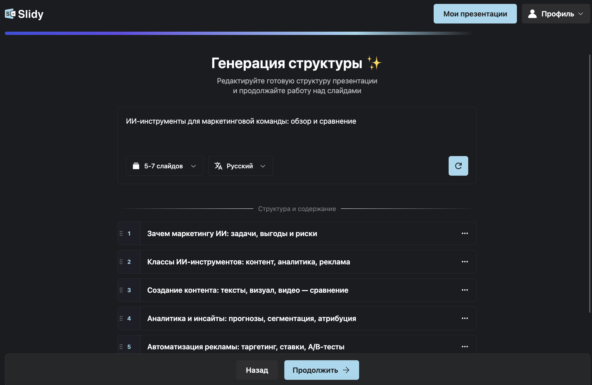Screen dimensions: 592x385
Task: Click slide number 1 label
Action: click(129, 234)
